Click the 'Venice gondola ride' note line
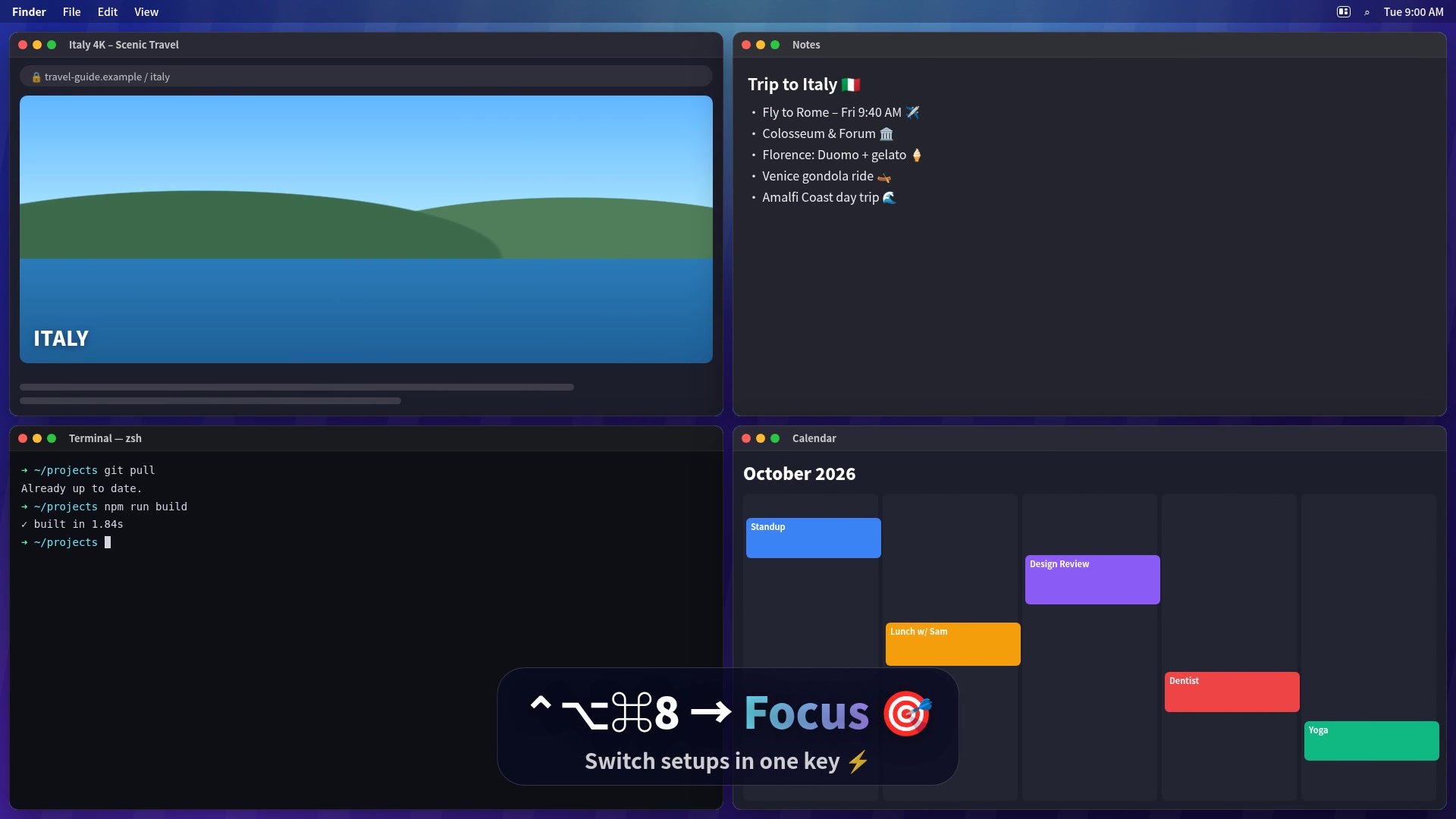Image resolution: width=1456 pixels, height=819 pixels. click(x=826, y=176)
